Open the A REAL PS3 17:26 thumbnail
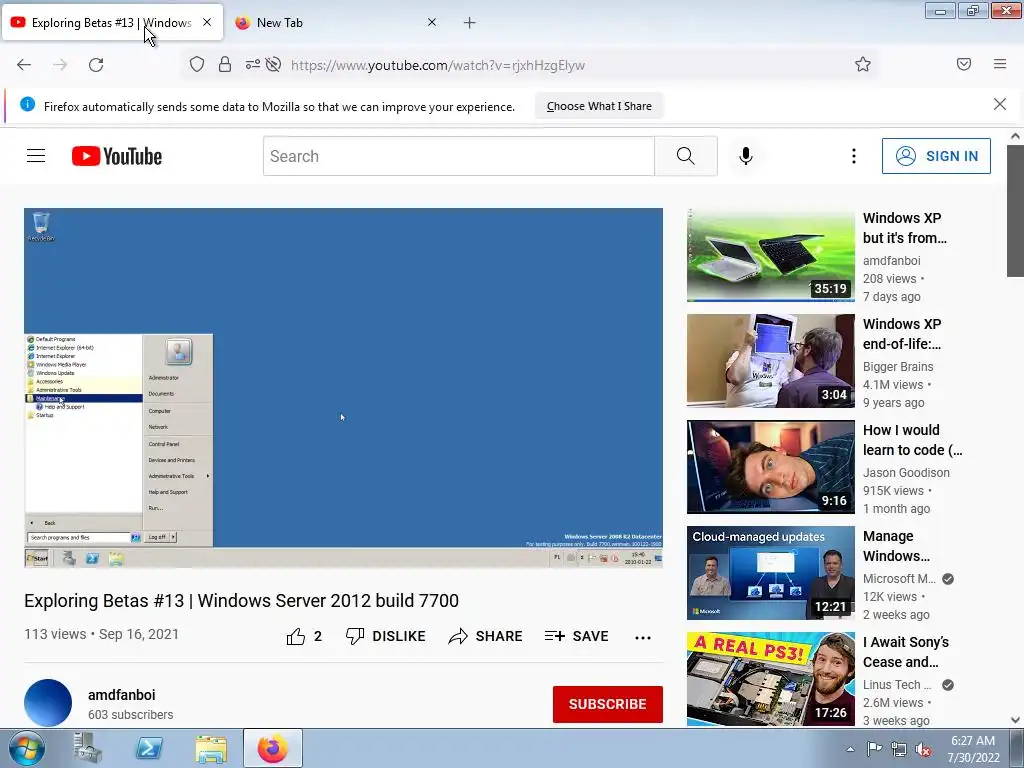The width and height of the screenshot is (1024, 768). tap(771, 679)
